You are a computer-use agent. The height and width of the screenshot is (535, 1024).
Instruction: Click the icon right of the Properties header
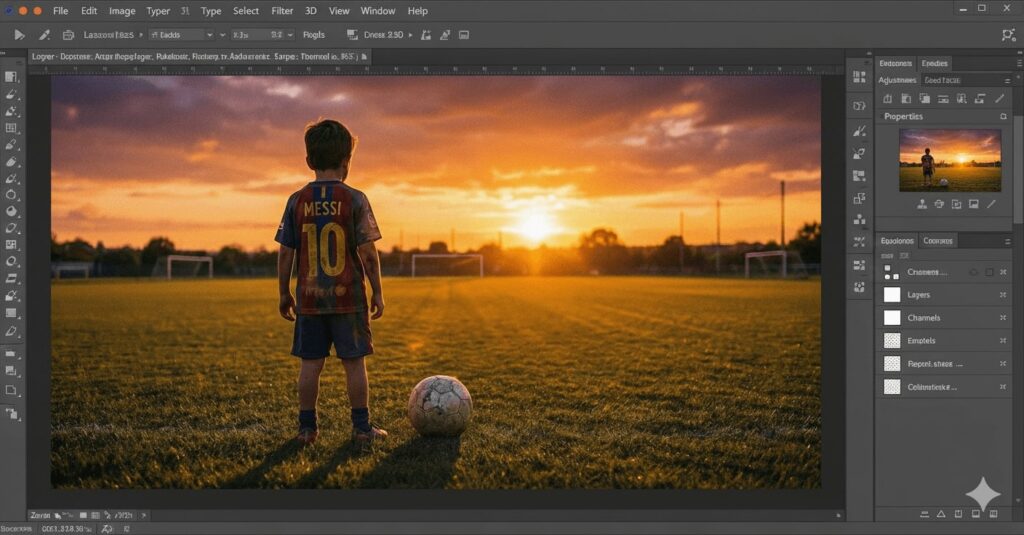(x=1003, y=116)
